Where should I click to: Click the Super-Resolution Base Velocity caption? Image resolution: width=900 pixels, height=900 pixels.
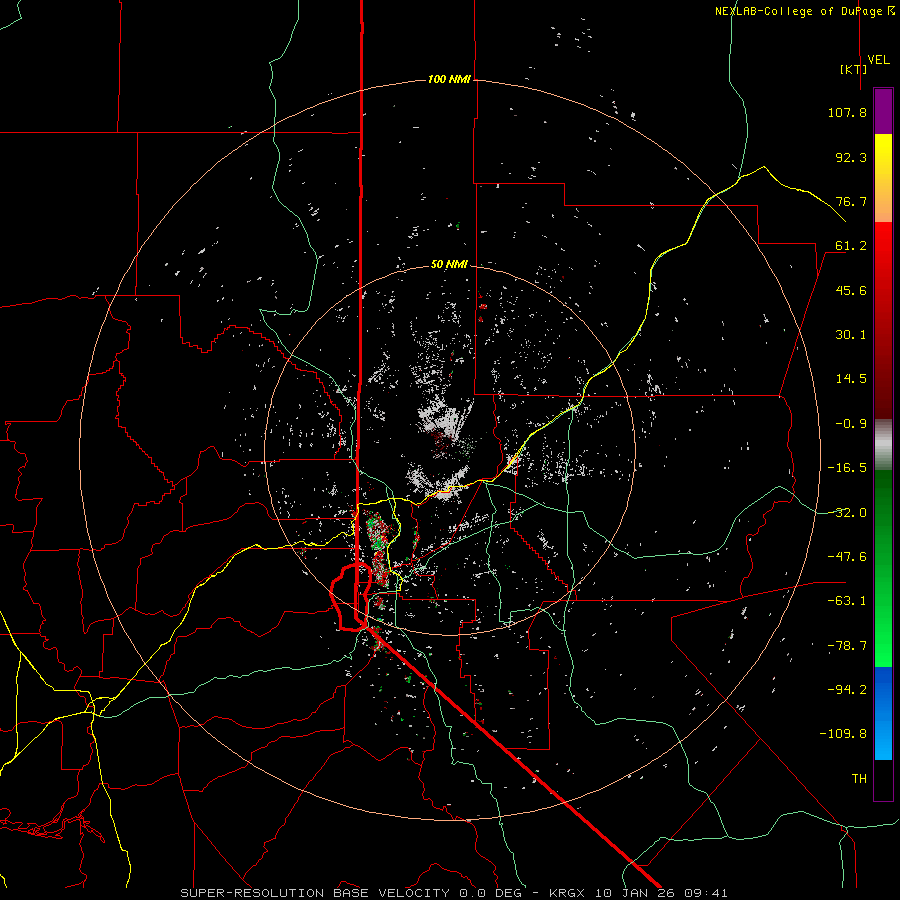(x=453, y=893)
